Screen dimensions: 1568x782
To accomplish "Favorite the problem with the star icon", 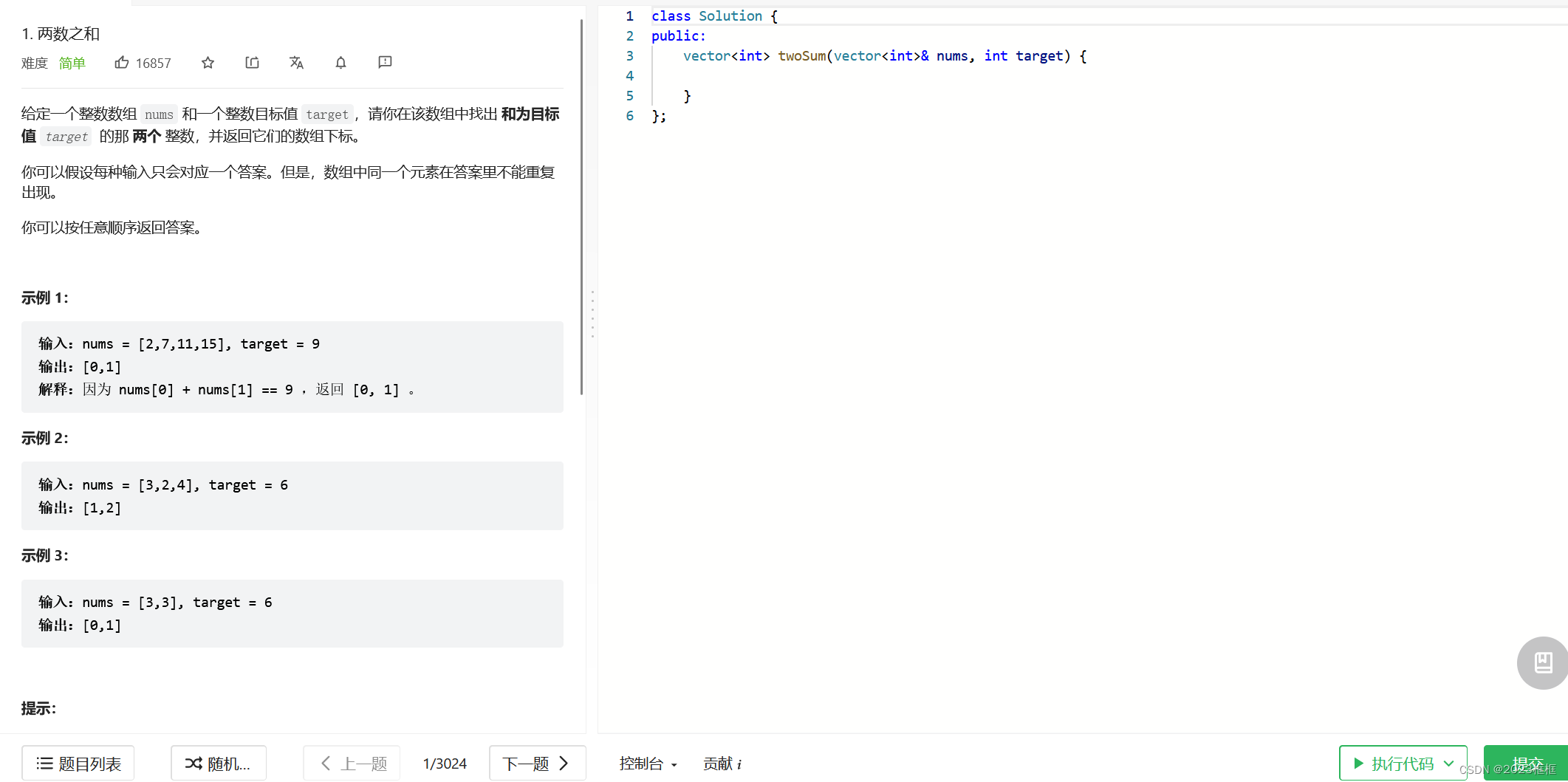I will (208, 63).
